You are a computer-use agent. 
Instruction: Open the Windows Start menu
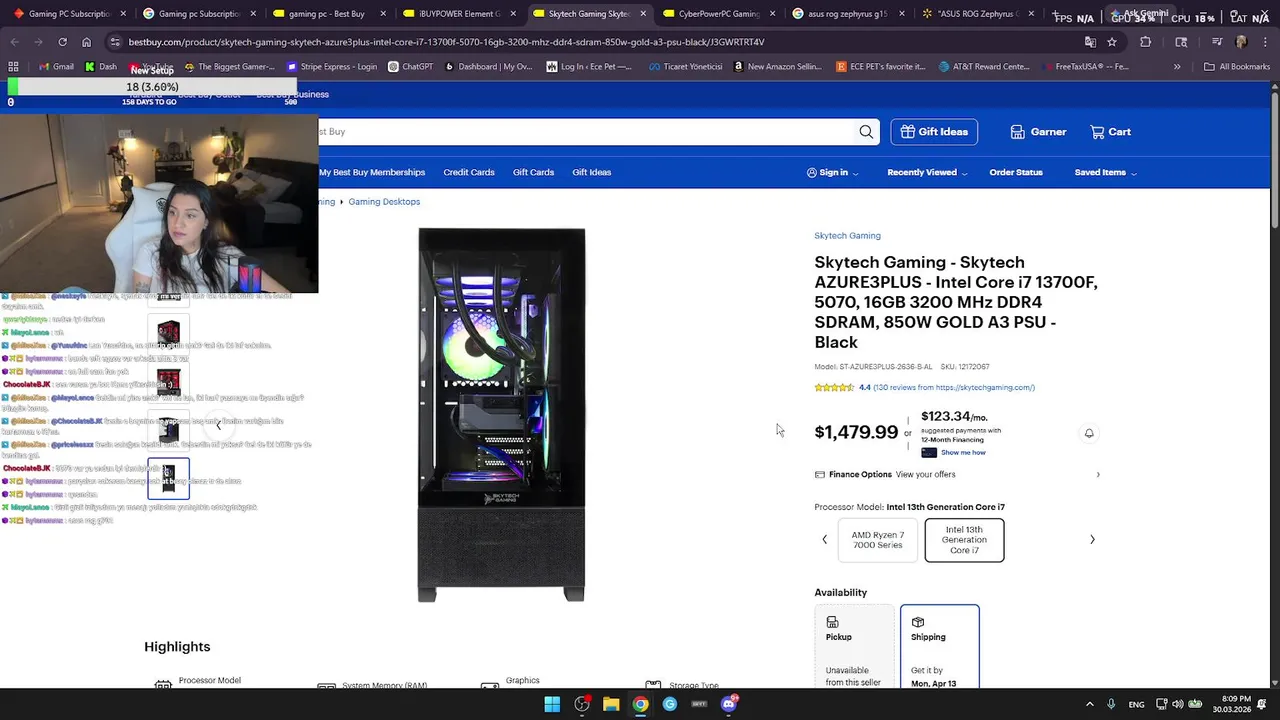552,704
